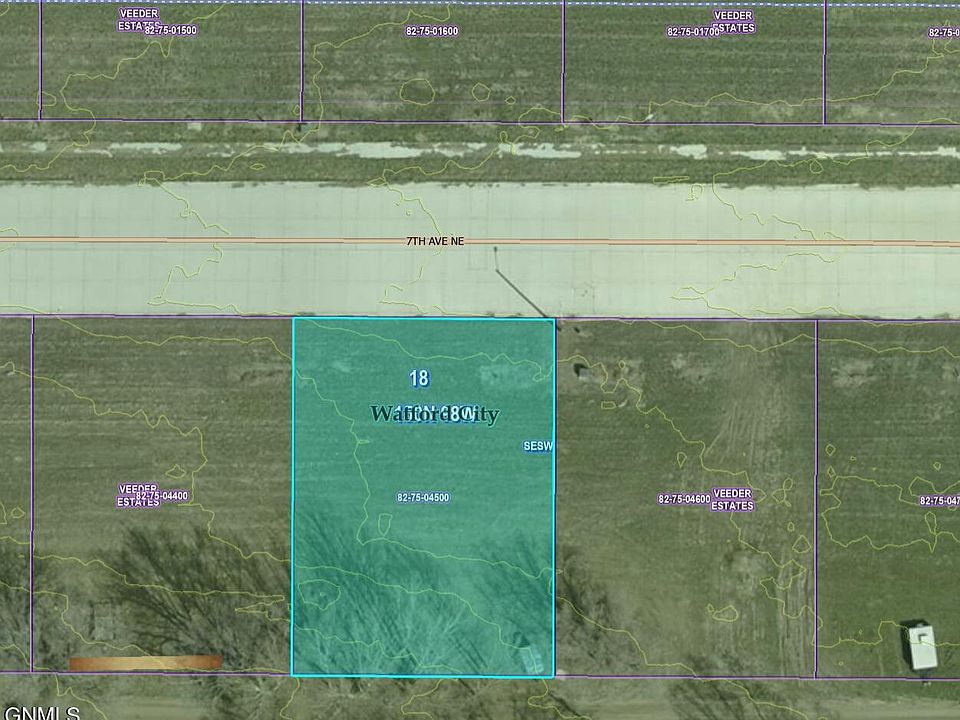Click the lot number 18 label
Viewport: 960px width, 720px height.
click(419, 378)
